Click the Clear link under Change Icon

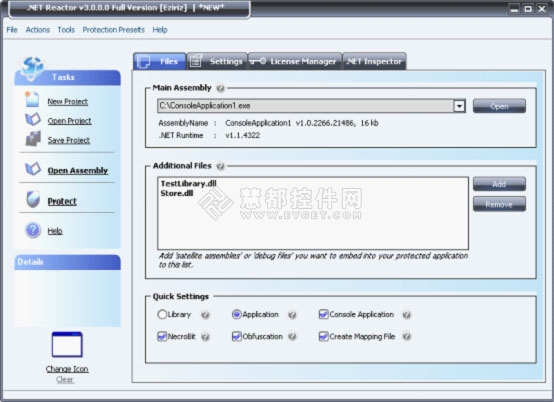point(65,379)
